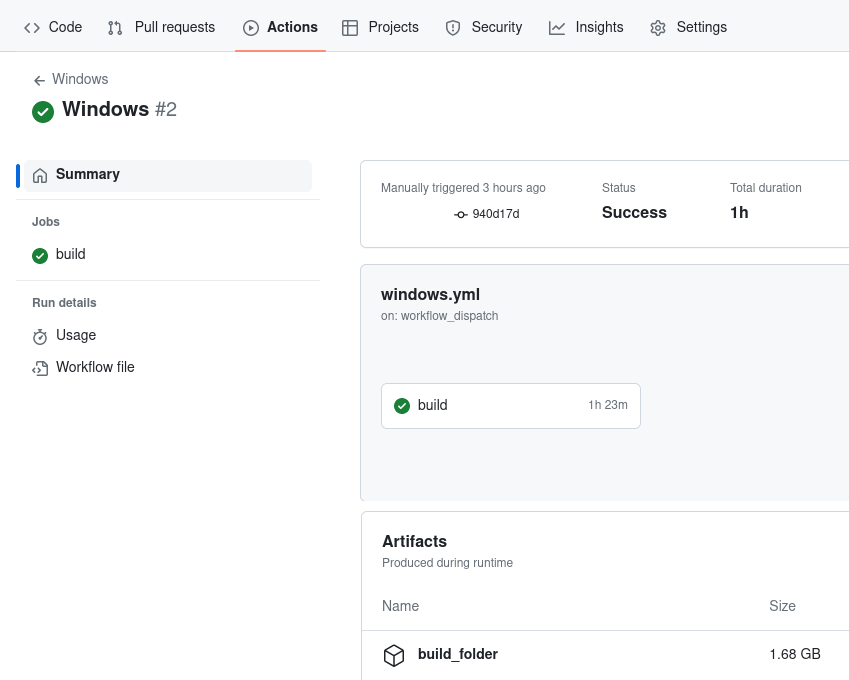This screenshot has width=849, height=680.
Task: Click the Artifacts heading
Action: 414,541
